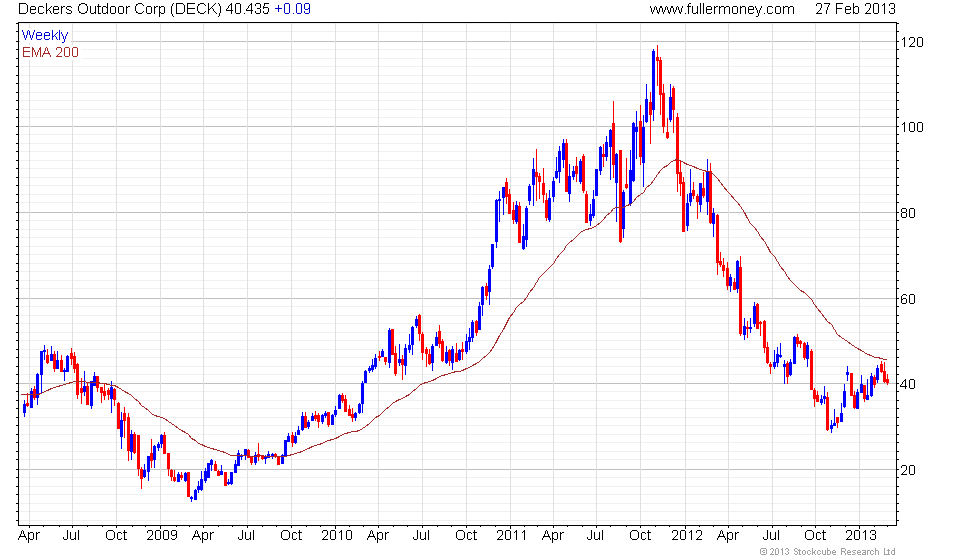Click the 2009 x-axis label
This screenshot has width=980, height=560.
(x=162, y=535)
